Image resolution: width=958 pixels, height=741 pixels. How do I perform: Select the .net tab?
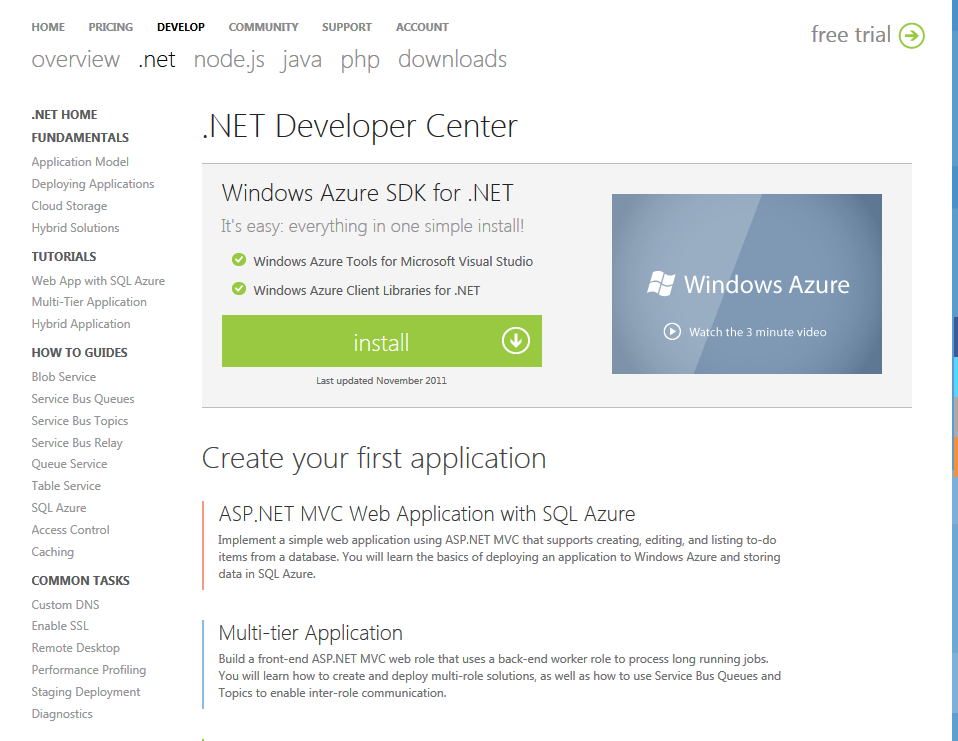157,60
